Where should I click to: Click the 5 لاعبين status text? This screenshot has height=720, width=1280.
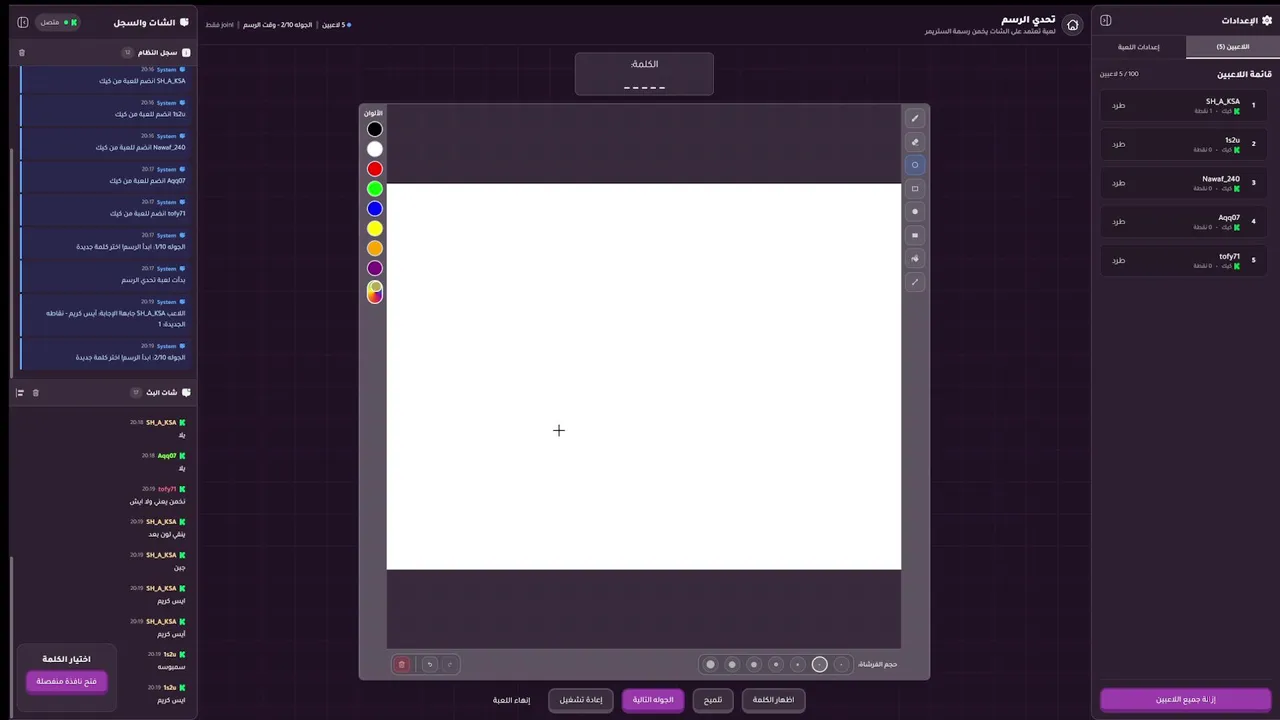click(335, 25)
